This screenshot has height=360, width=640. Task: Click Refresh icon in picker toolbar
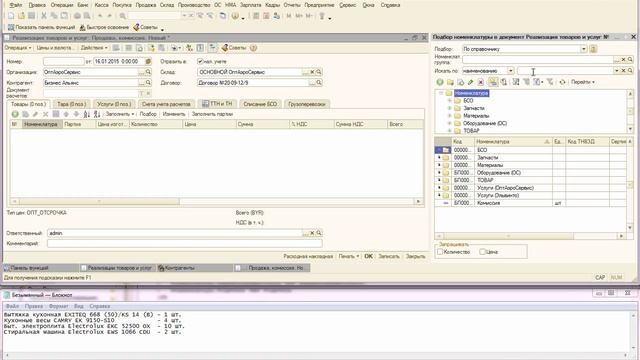562,82
